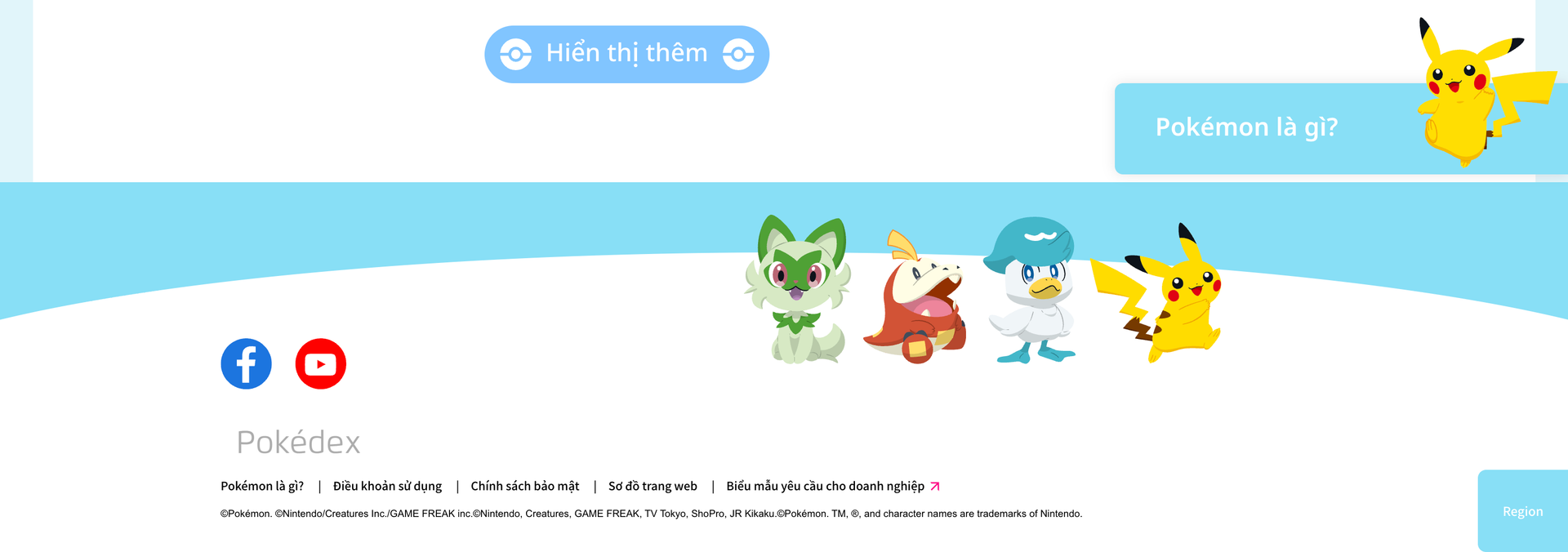Image resolution: width=1568 pixels, height=552 pixels.
Task: Open Sơ đồ trang web link
Action: click(x=653, y=486)
